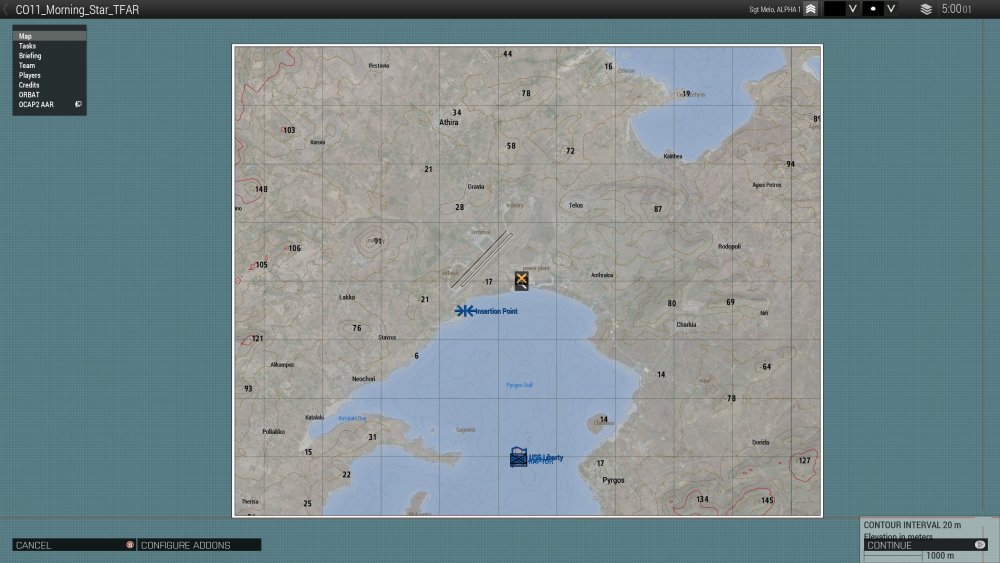Go back using top-left arrow
The image size is (1000, 563).
(6, 9)
